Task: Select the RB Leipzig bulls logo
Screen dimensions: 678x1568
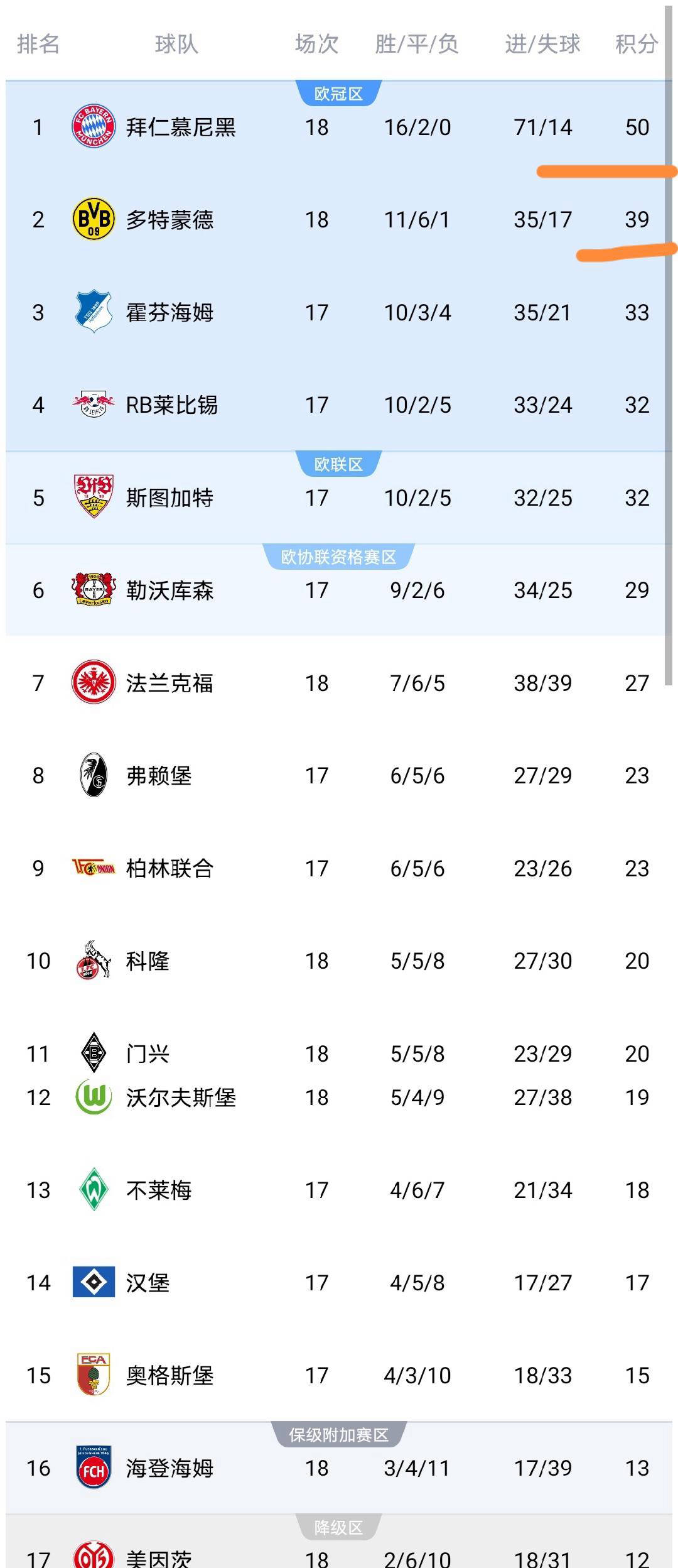Action: pyautogui.click(x=94, y=404)
